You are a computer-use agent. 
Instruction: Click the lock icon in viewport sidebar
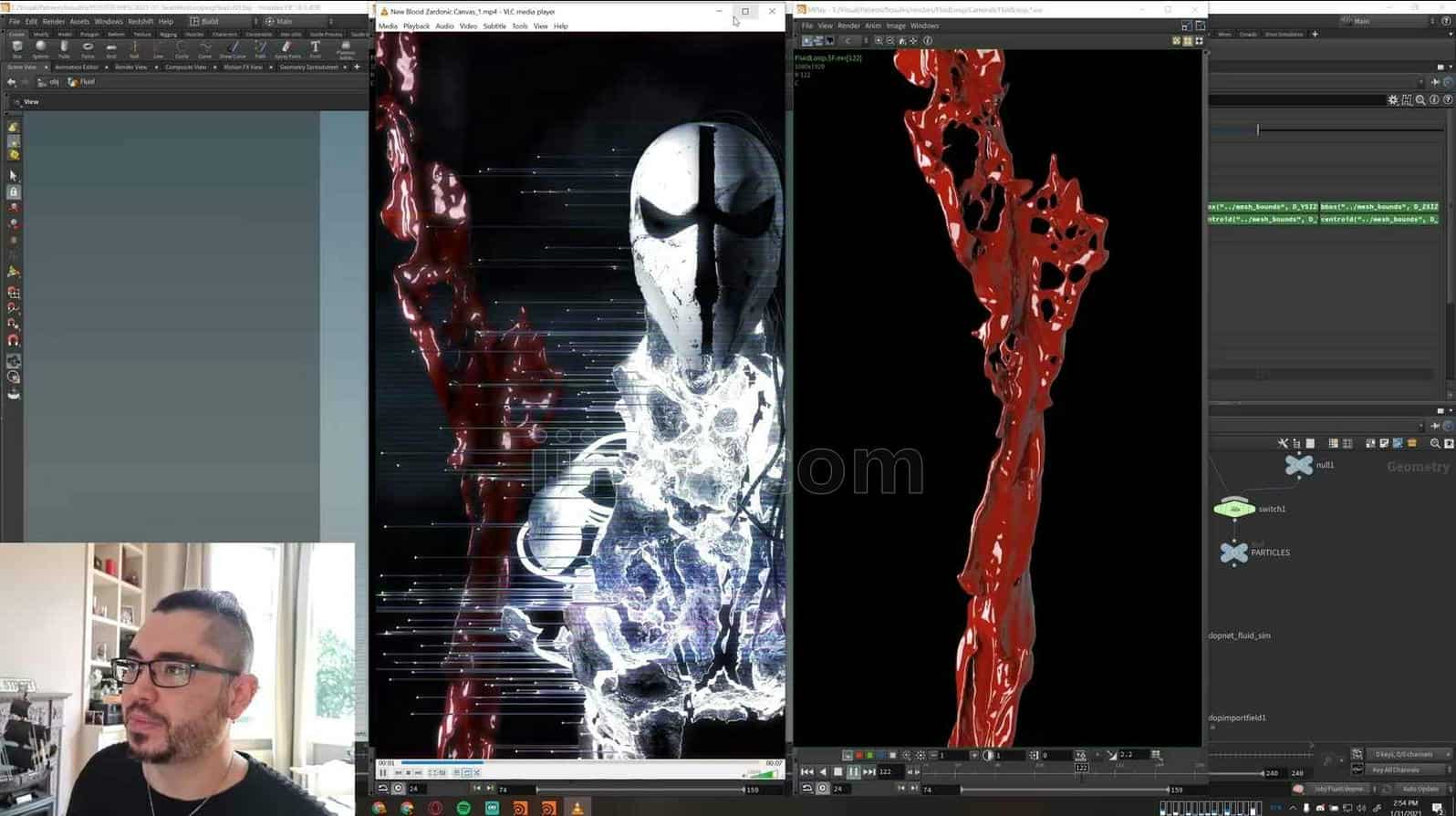13,192
